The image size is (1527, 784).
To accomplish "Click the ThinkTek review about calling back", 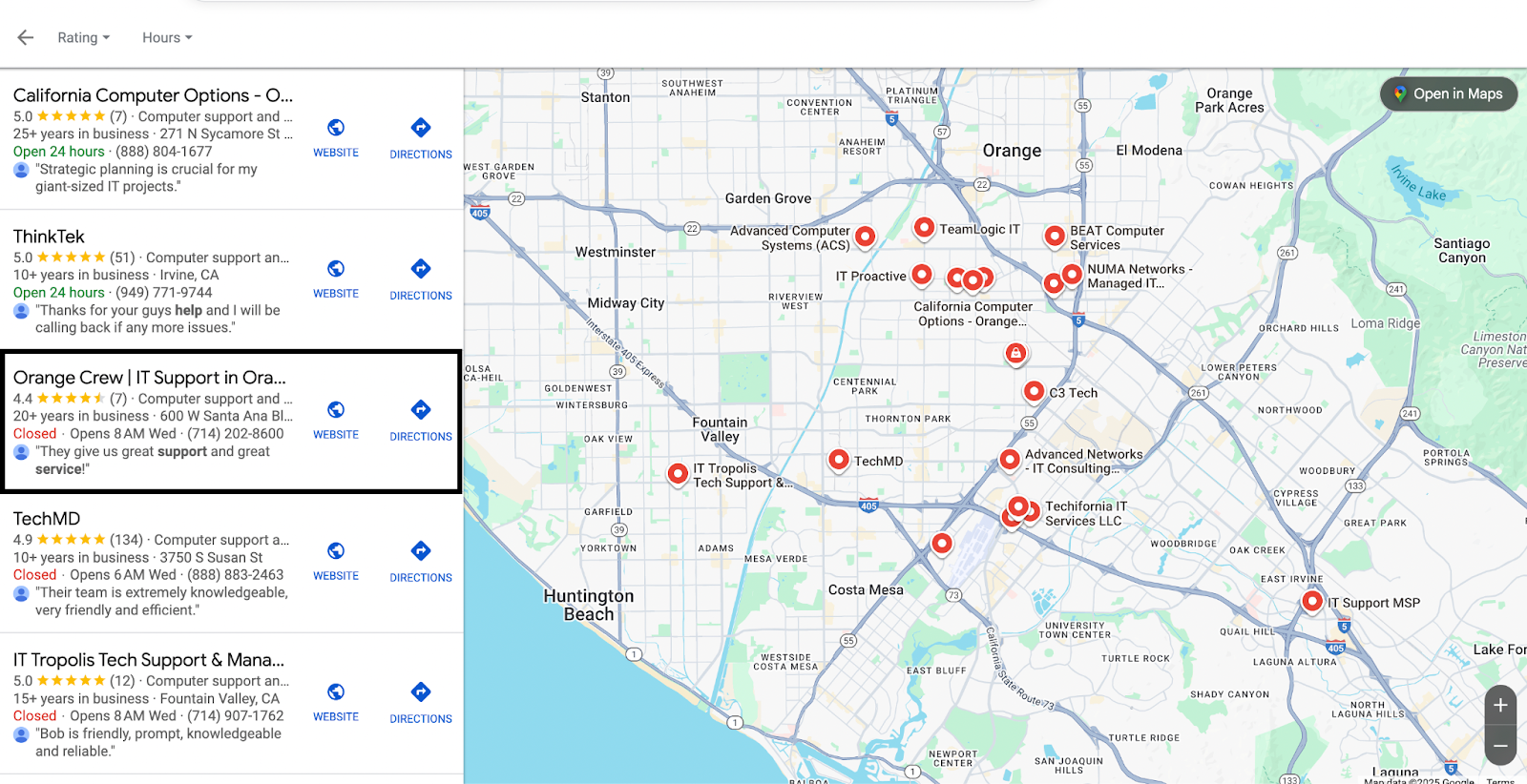I will tap(157, 319).
